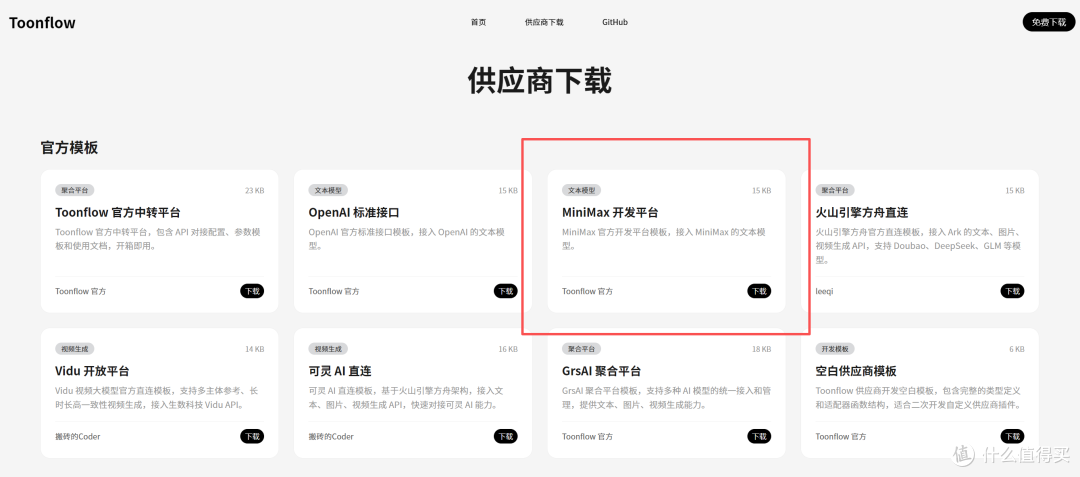Viewport: 1080px width, 477px height.
Task: Click the 官方模板 section heading
Action: click(x=69, y=147)
